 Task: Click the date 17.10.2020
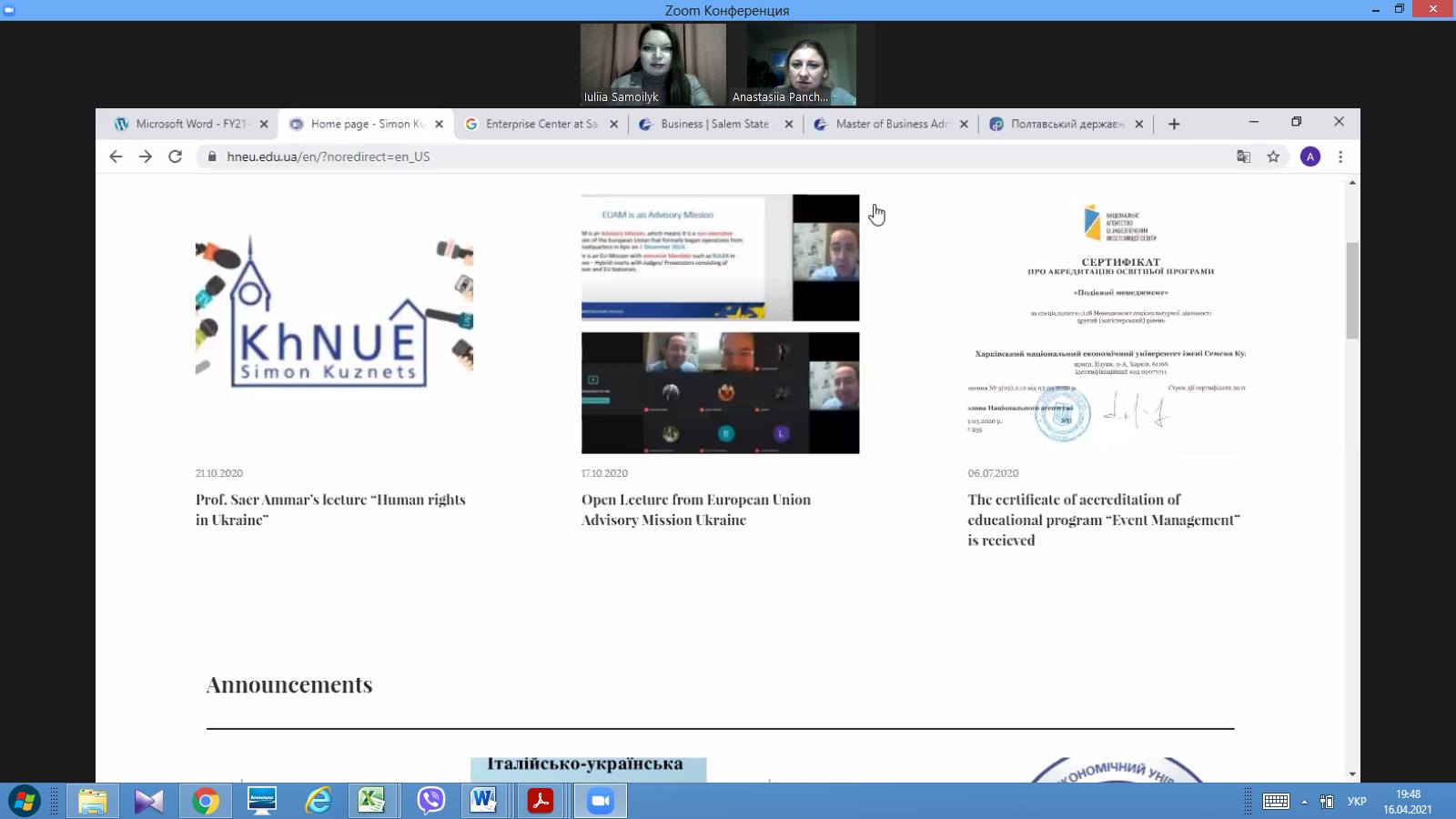pyautogui.click(x=604, y=473)
